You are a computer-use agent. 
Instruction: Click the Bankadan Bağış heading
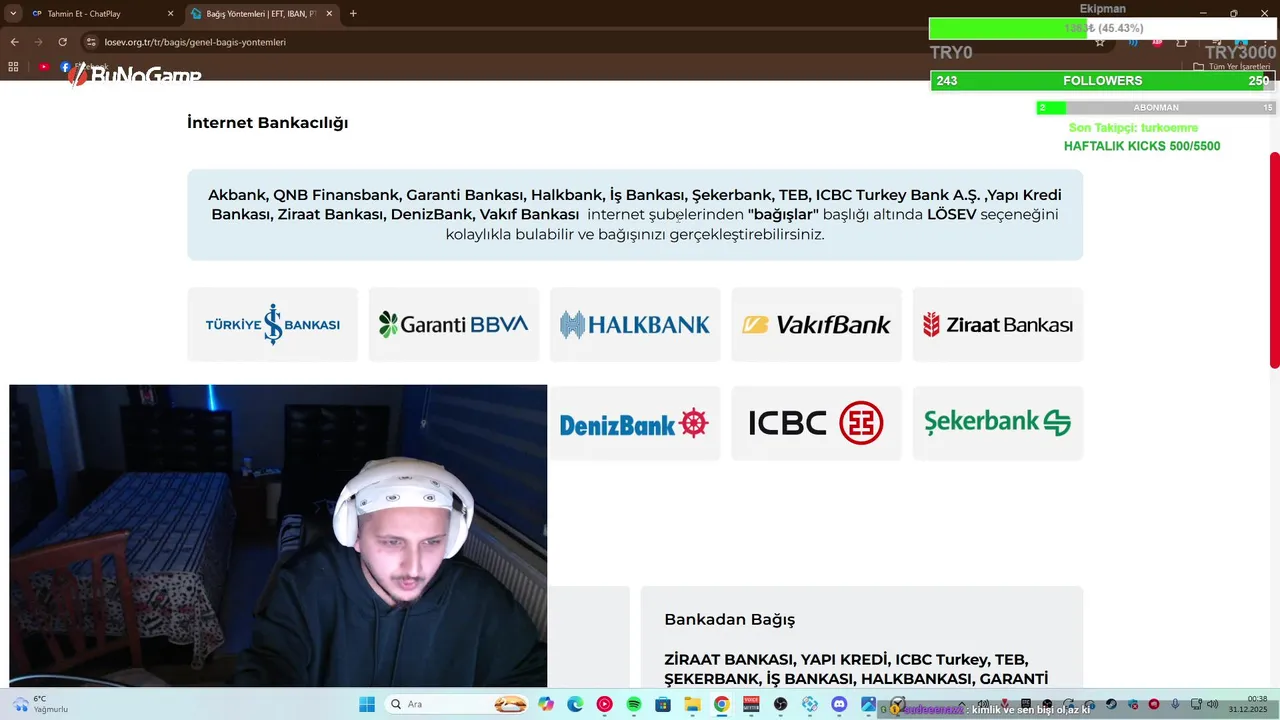(729, 620)
